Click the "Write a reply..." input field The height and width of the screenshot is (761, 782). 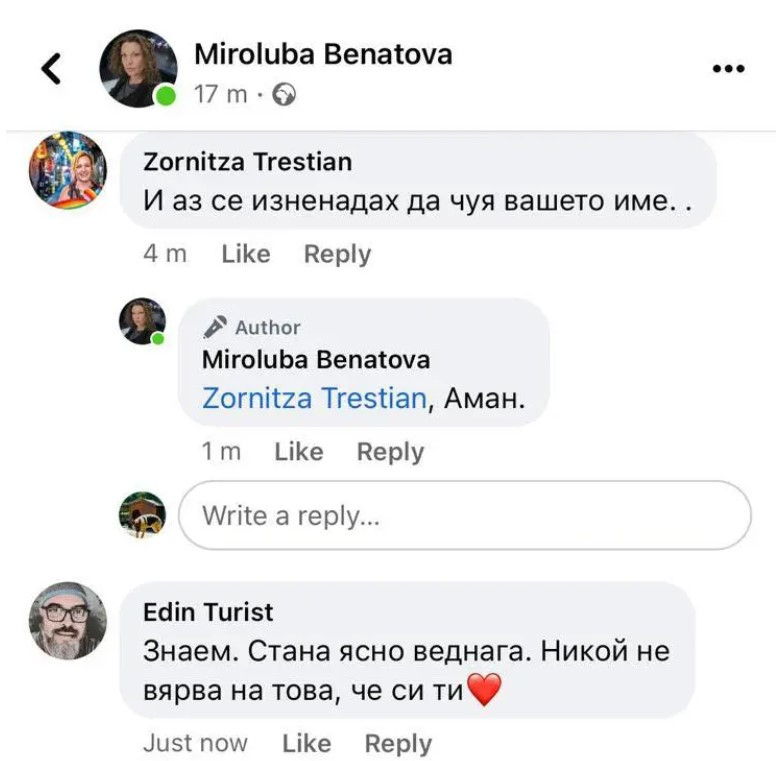tap(464, 516)
